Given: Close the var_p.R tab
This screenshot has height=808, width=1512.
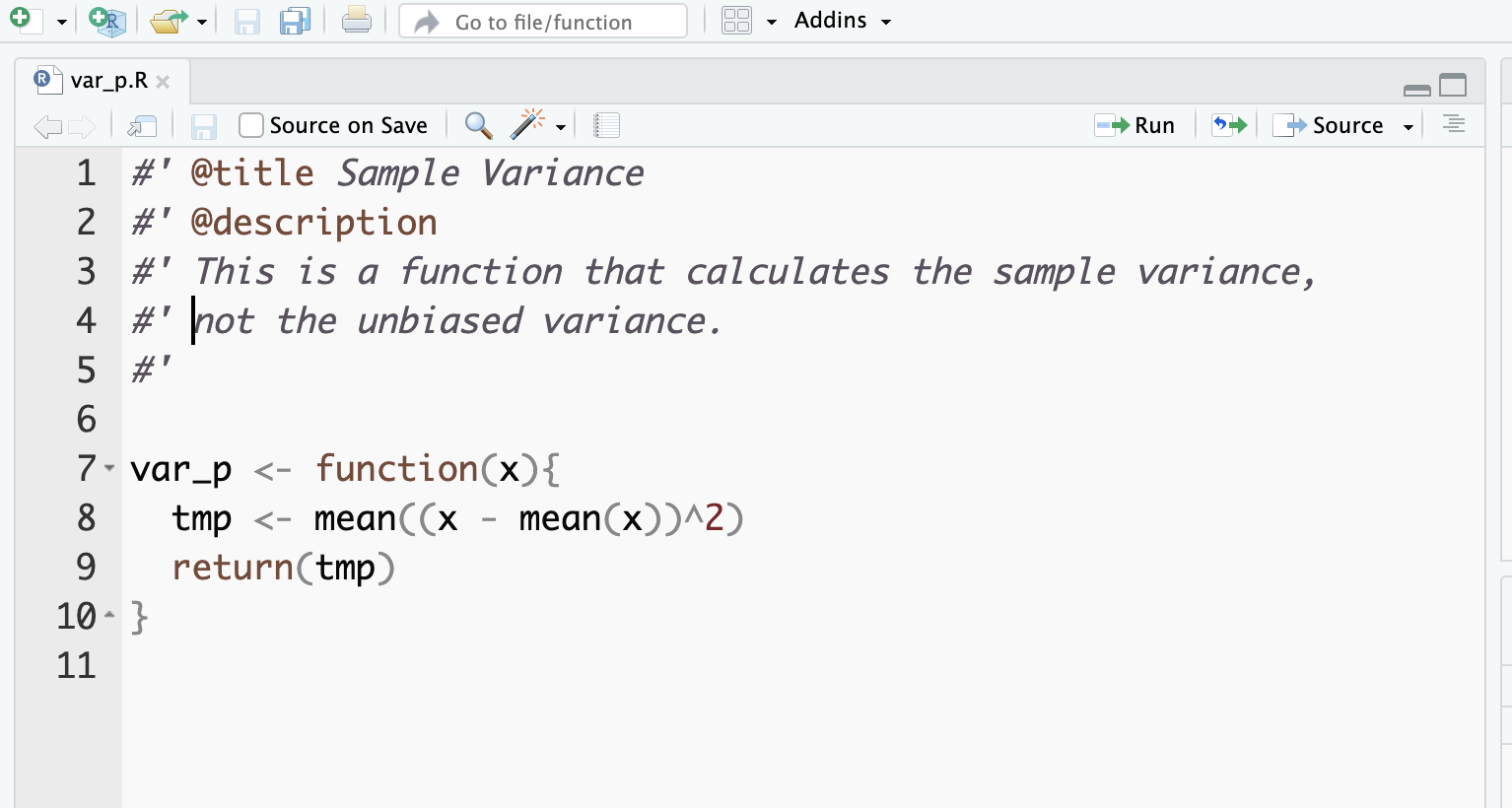Looking at the screenshot, I should pyautogui.click(x=163, y=82).
